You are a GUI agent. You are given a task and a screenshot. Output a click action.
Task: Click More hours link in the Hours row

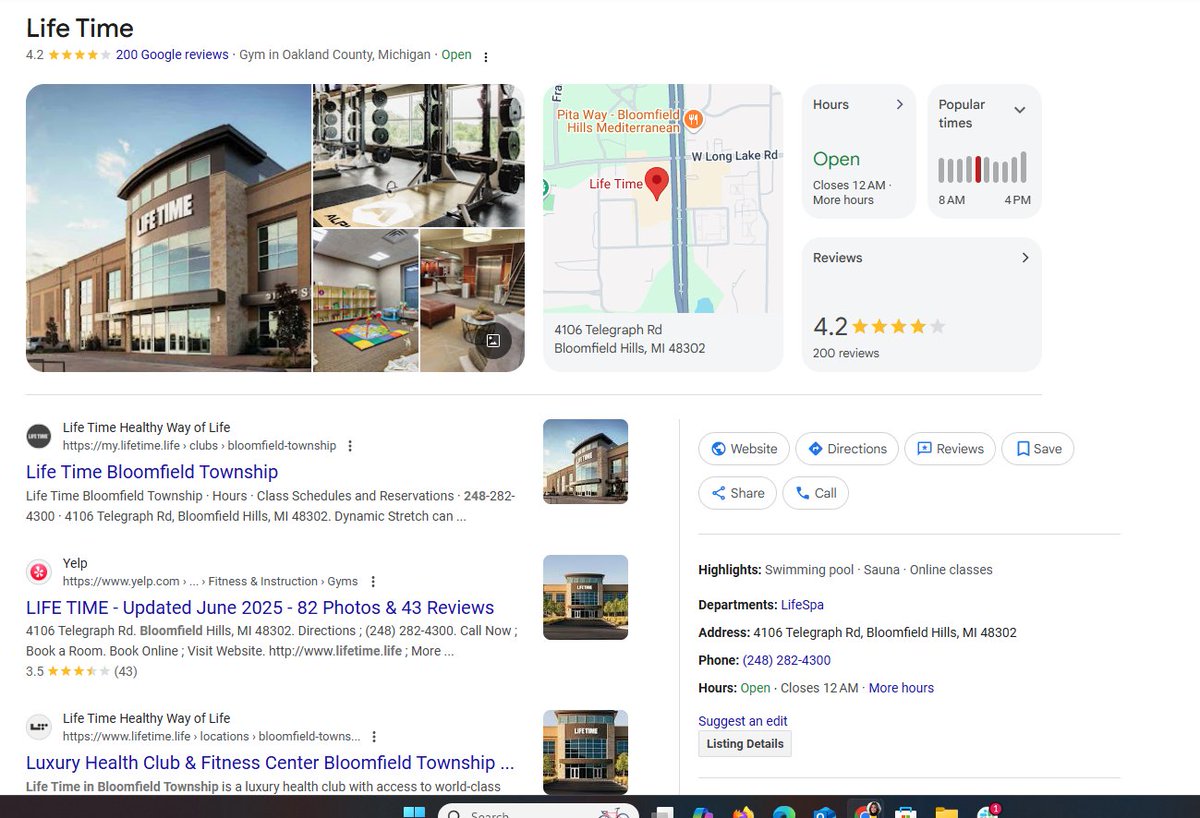[901, 688]
